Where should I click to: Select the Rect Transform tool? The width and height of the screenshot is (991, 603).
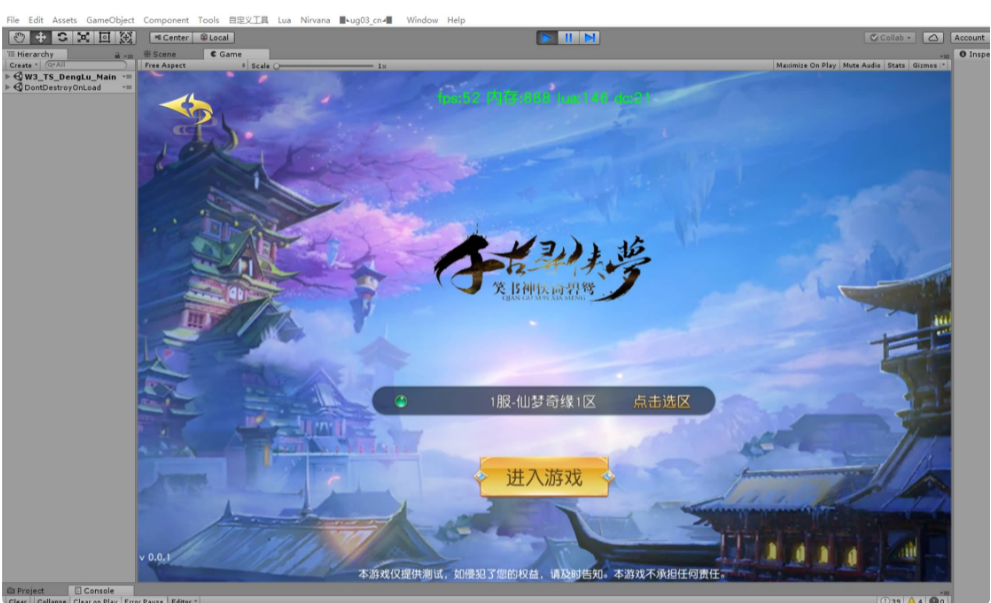104,37
